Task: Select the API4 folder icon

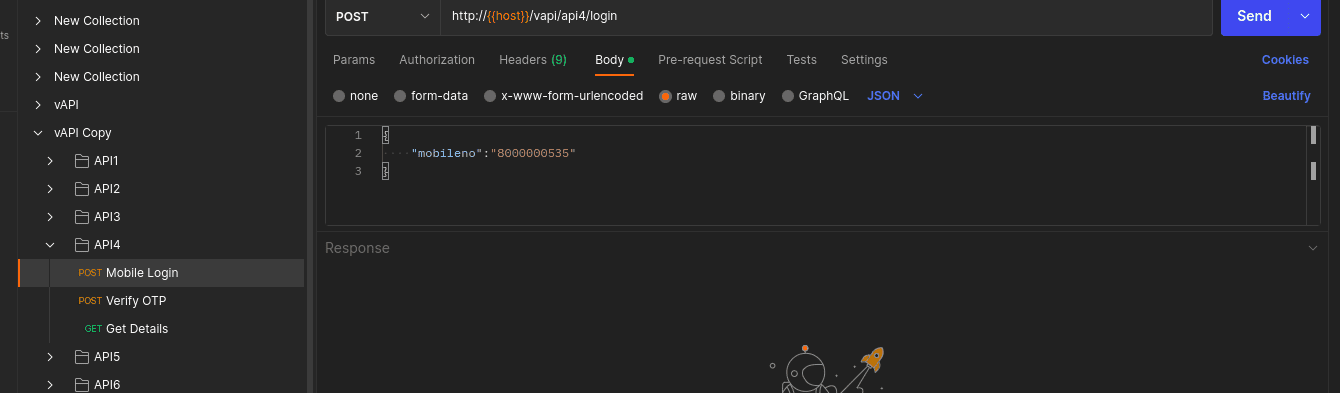Action: coord(82,245)
